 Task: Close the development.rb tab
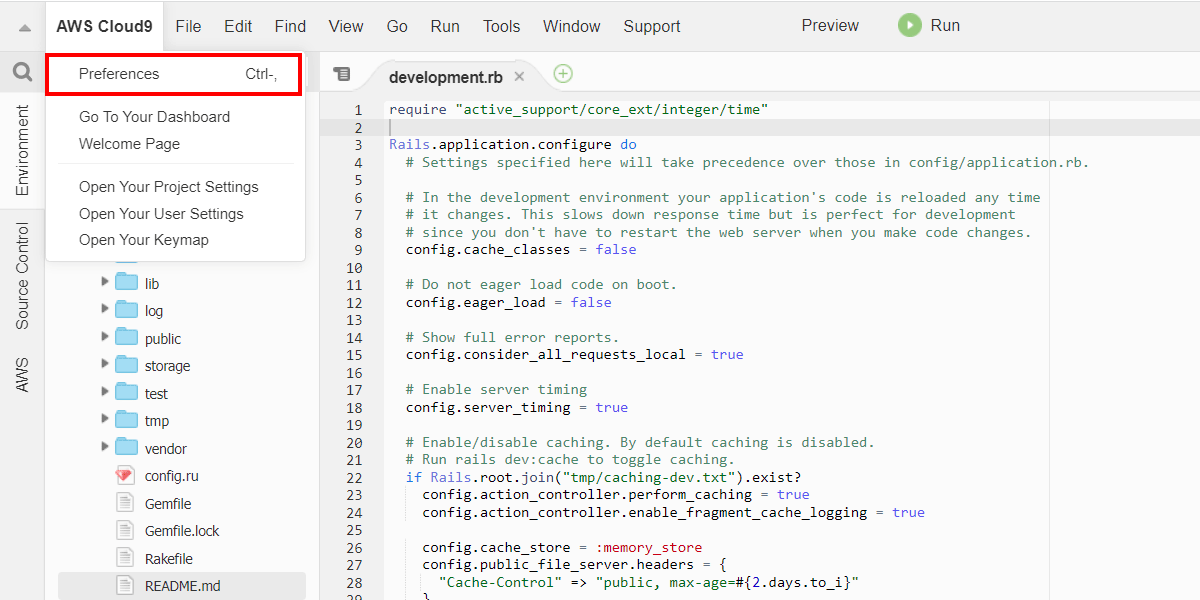tap(519, 77)
